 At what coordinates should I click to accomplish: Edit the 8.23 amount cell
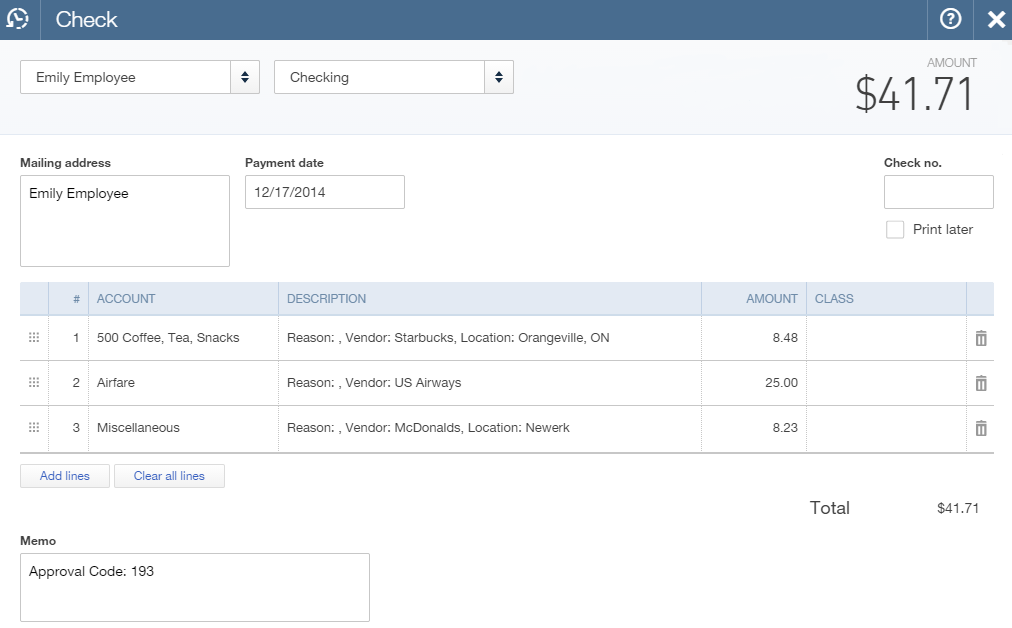point(754,428)
